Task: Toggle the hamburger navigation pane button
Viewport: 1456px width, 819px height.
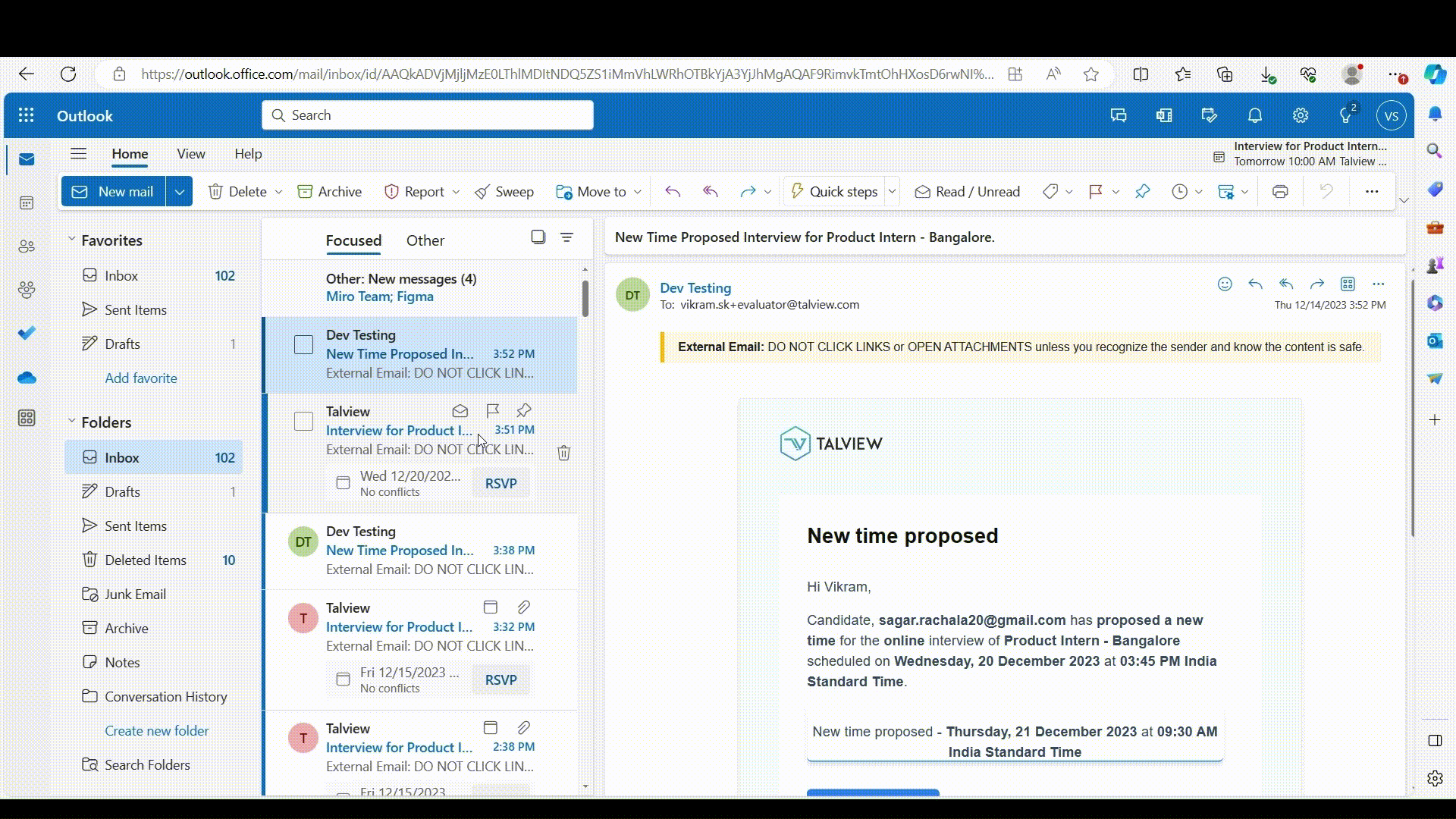Action: coord(78,154)
